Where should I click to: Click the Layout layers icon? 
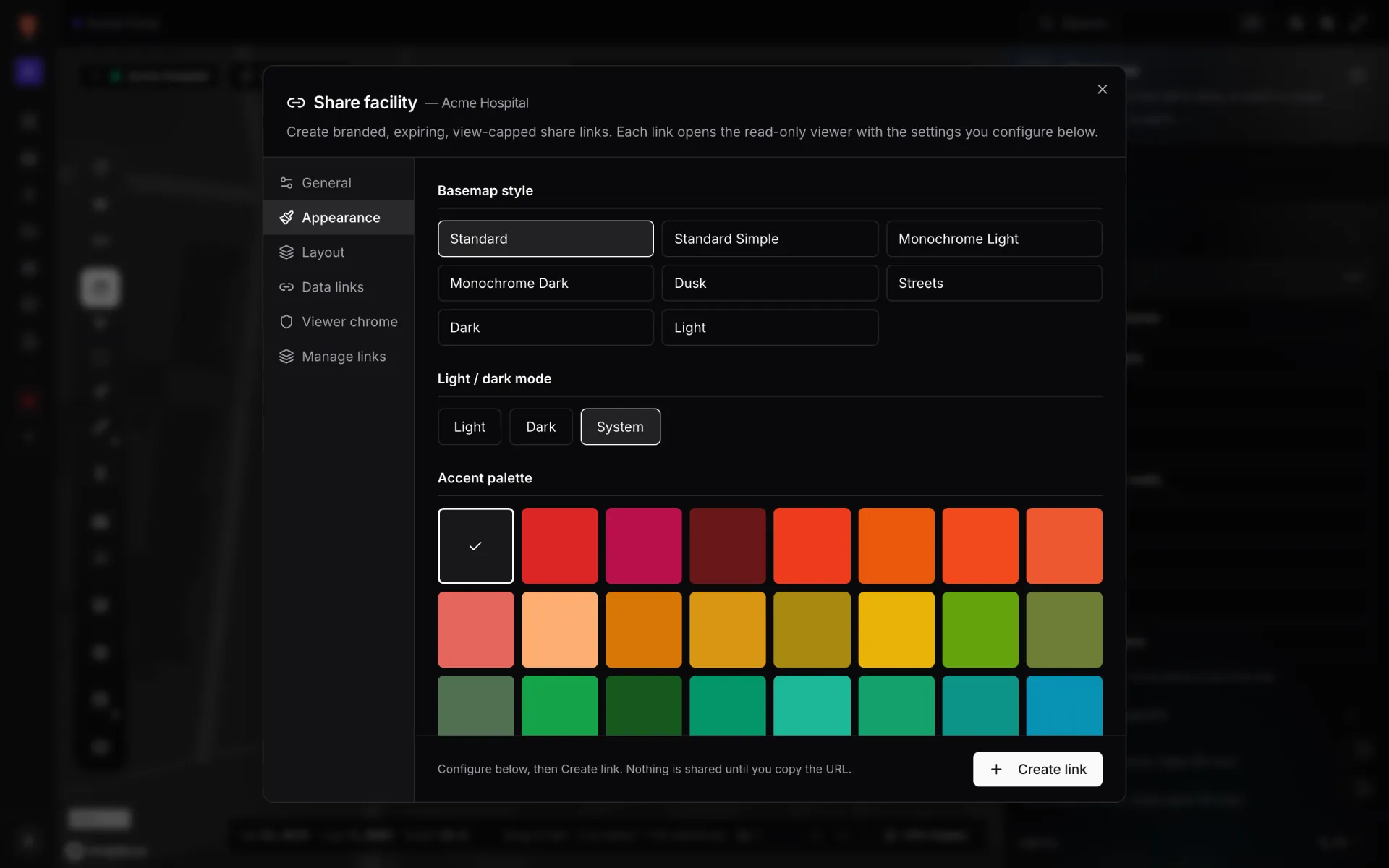point(286,252)
